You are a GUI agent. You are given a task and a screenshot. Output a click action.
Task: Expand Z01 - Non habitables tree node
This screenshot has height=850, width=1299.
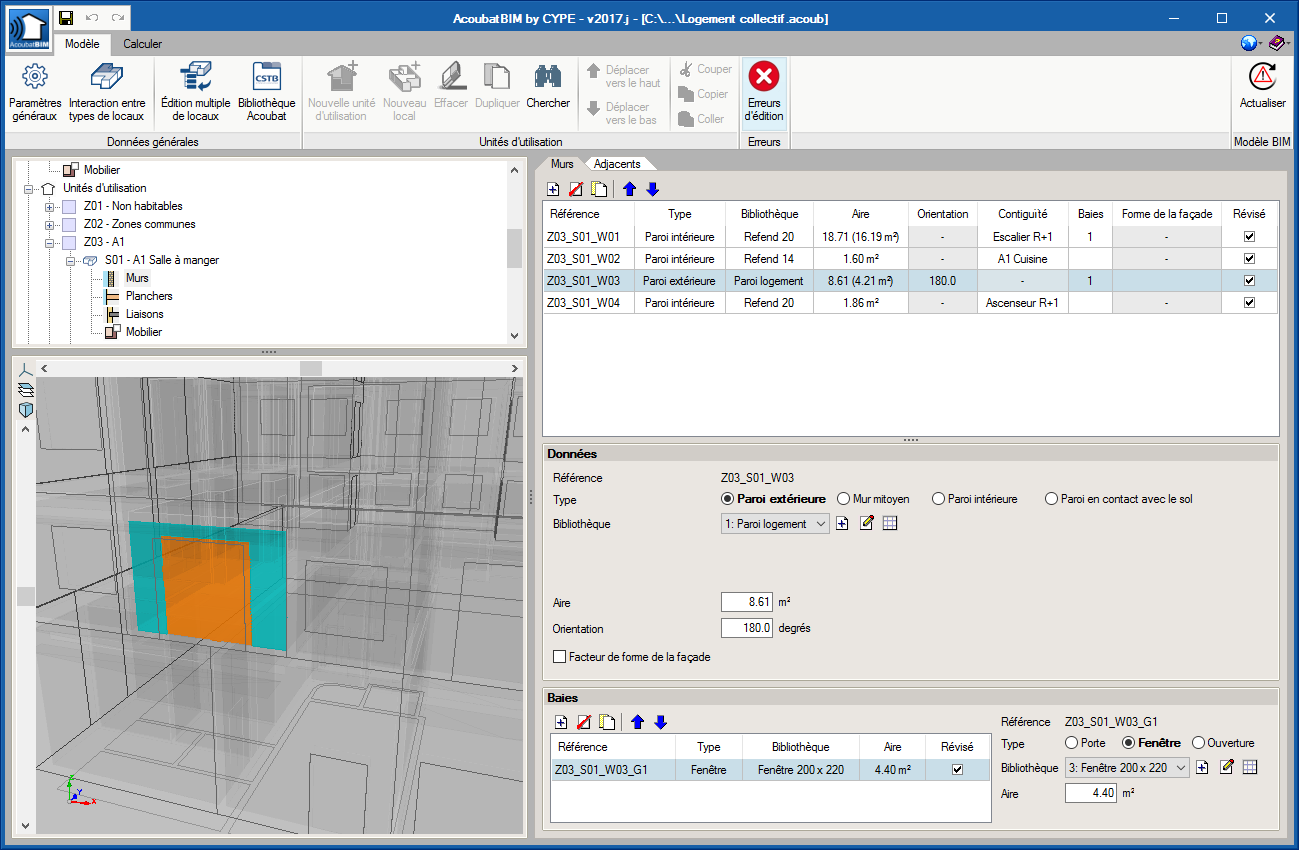click(49, 206)
